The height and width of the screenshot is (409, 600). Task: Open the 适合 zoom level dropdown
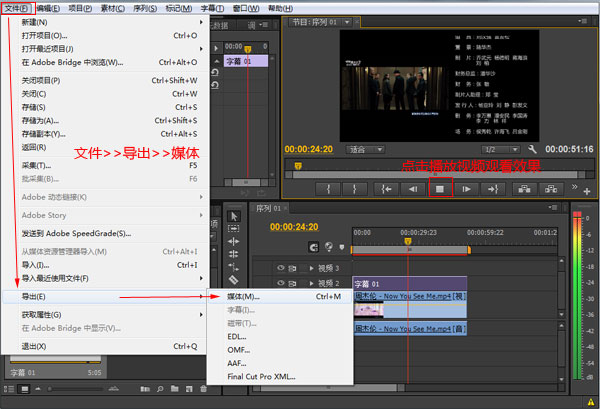tap(365, 150)
